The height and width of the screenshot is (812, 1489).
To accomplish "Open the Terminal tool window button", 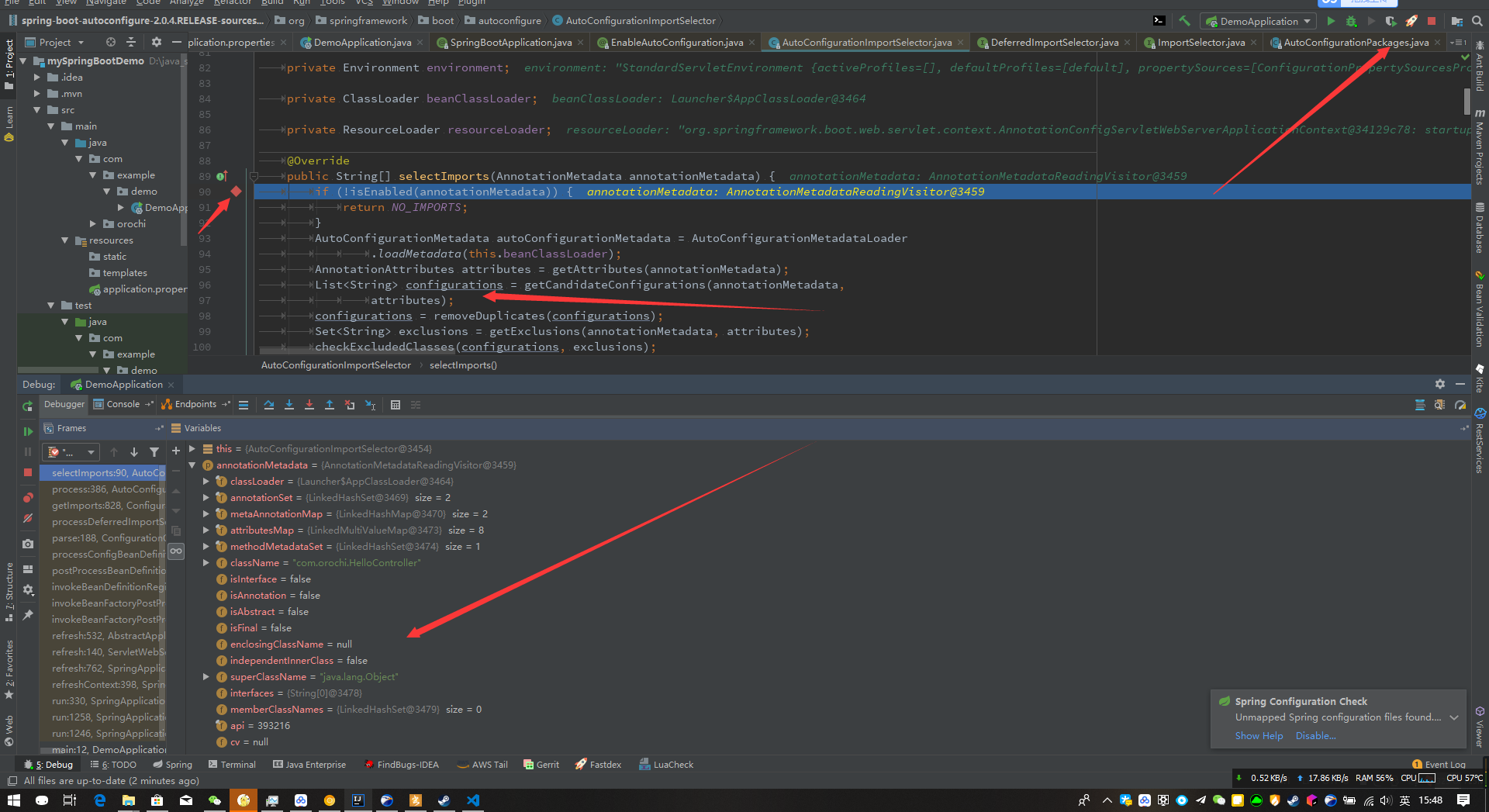I will click(x=231, y=765).
